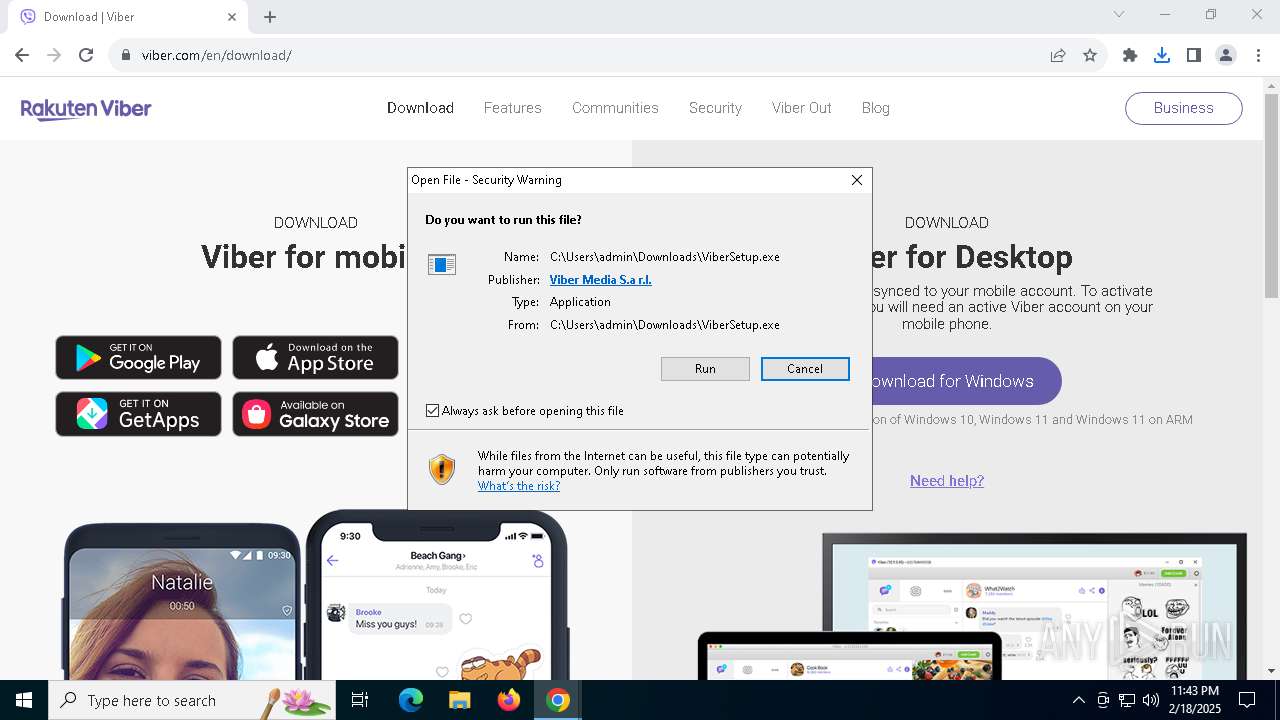This screenshot has width=1280, height=720.
Task: Click the Beach Gang chat phone mockup
Action: pos(437,596)
